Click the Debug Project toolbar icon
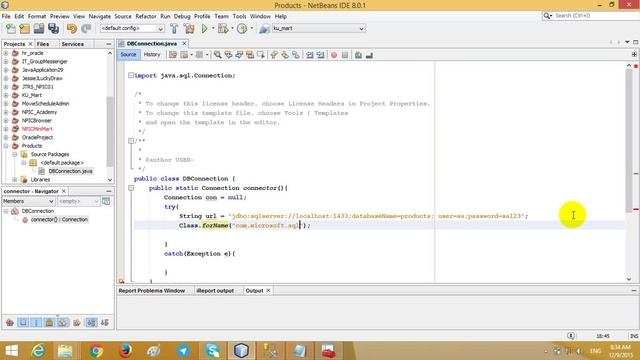 (223, 28)
